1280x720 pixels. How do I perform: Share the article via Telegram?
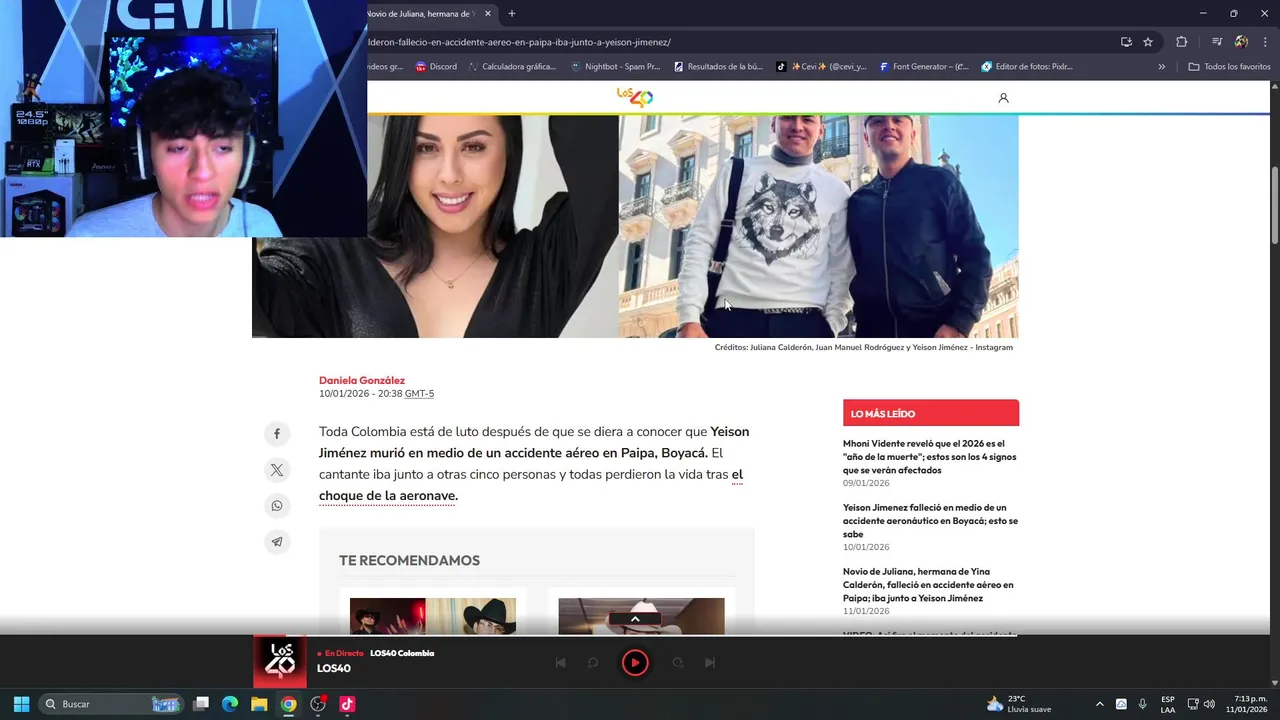(x=277, y=542)
